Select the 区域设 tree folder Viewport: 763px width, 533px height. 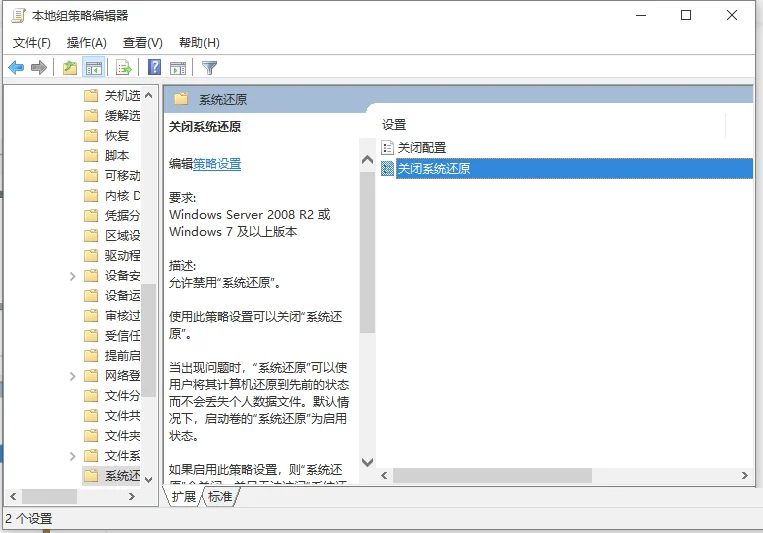click(111, 236)
